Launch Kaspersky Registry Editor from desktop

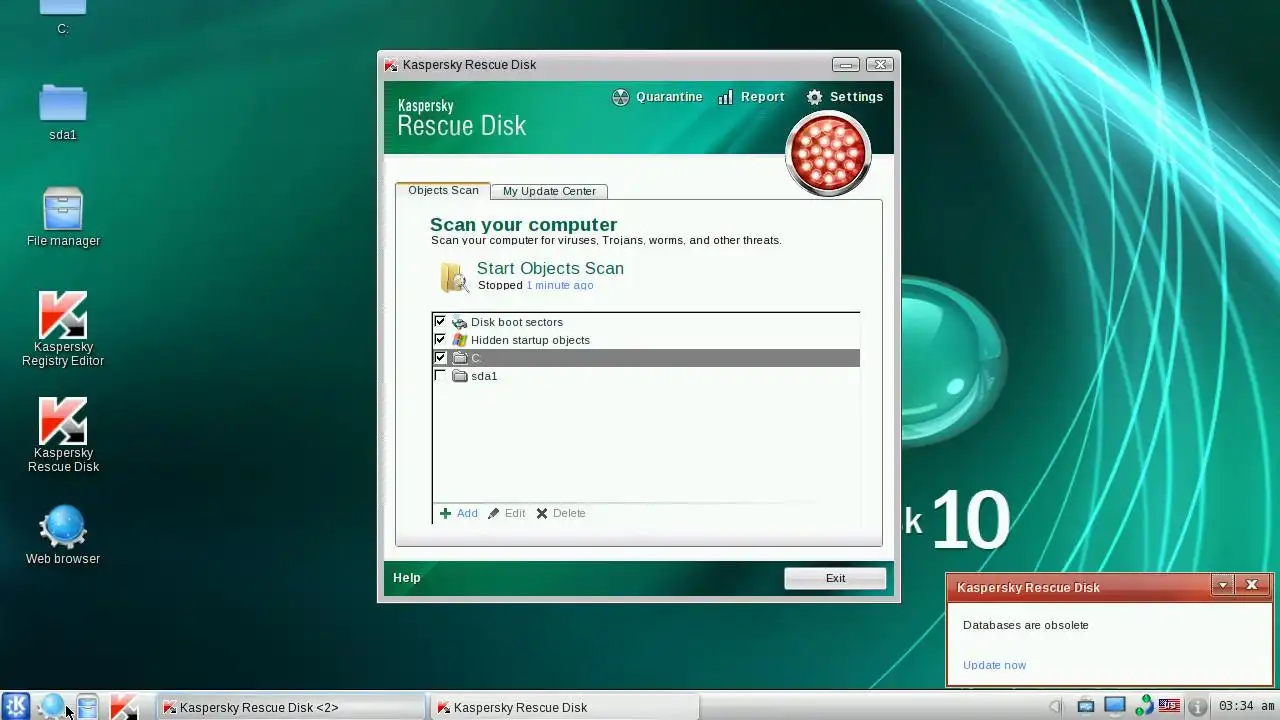63,330
